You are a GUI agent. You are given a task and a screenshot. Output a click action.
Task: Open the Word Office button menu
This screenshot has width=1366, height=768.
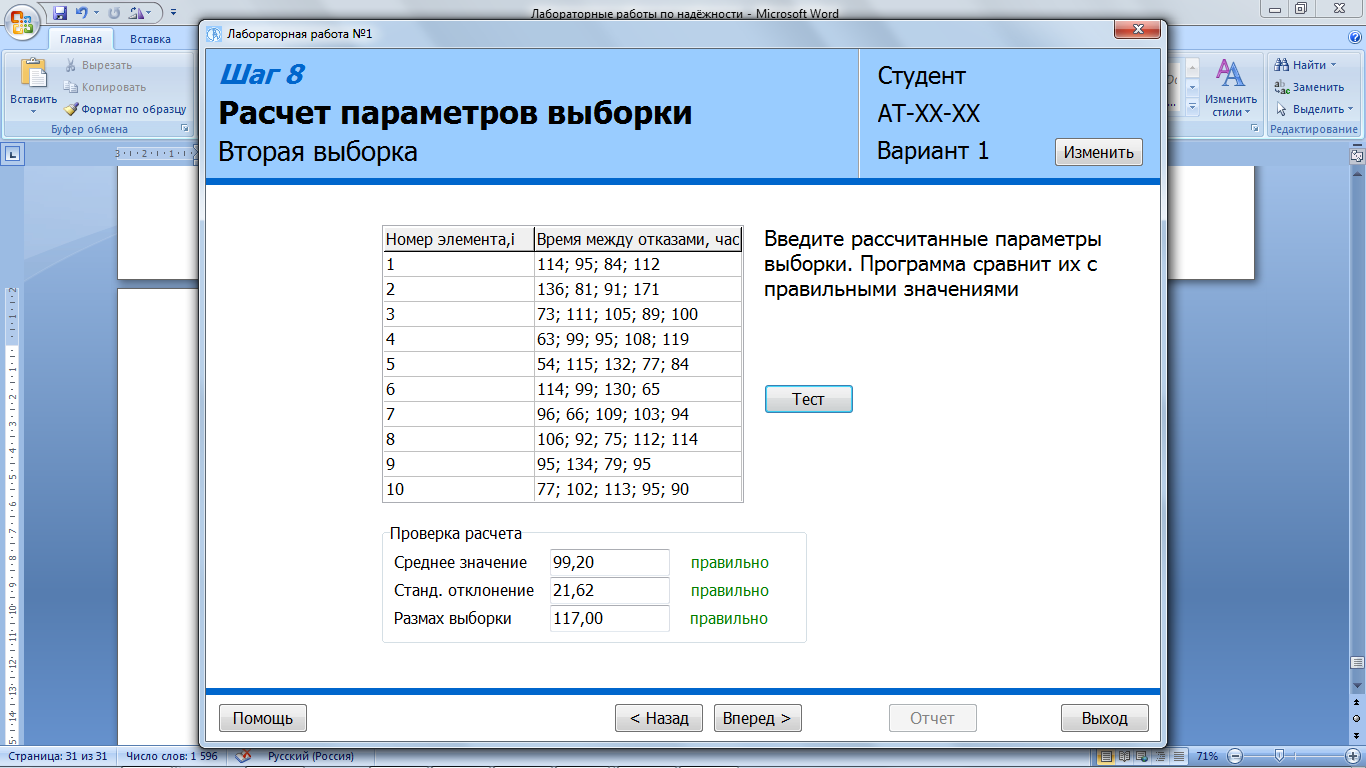pos(22,22)
